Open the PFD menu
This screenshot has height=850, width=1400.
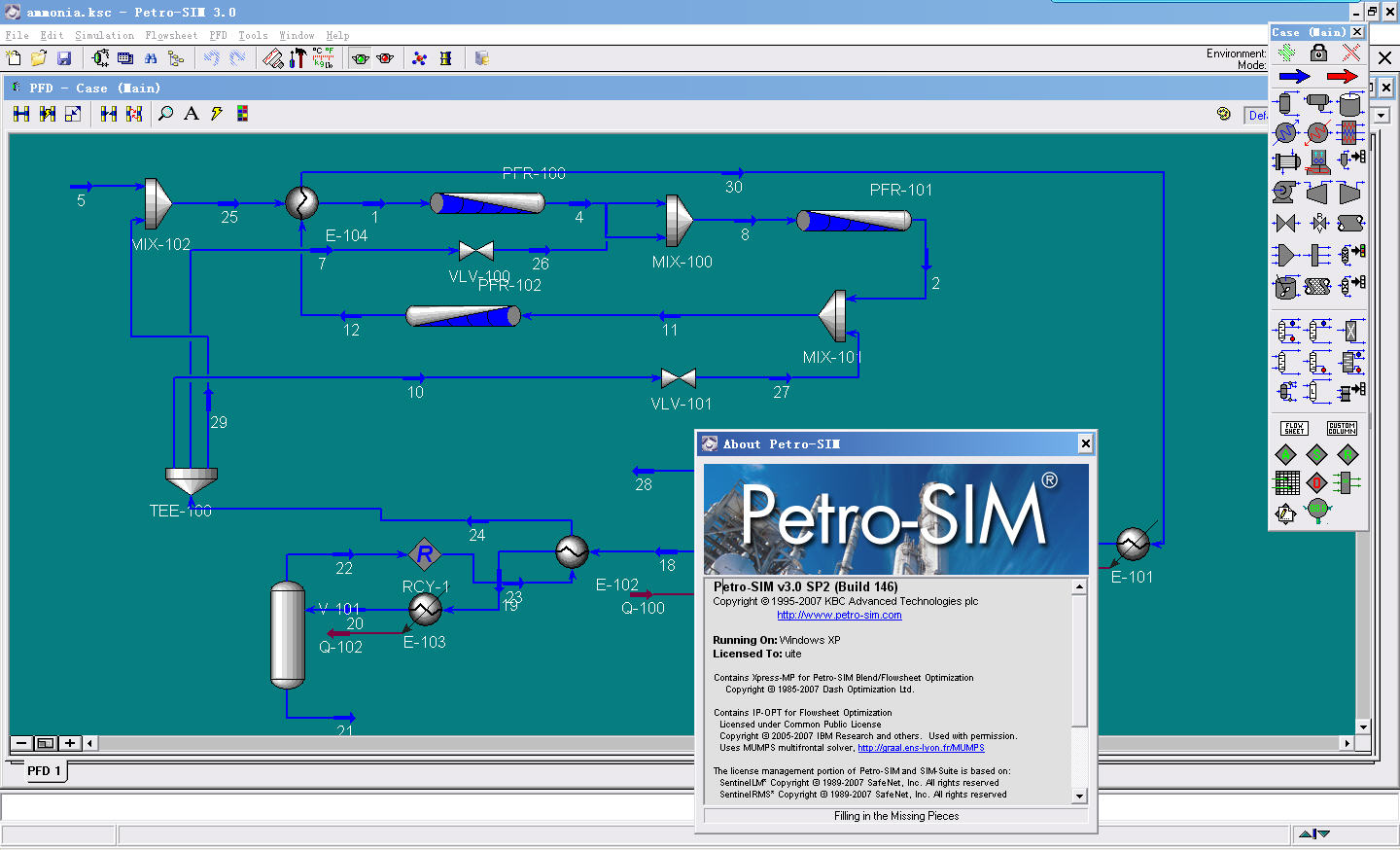click(x=219, y=35)
